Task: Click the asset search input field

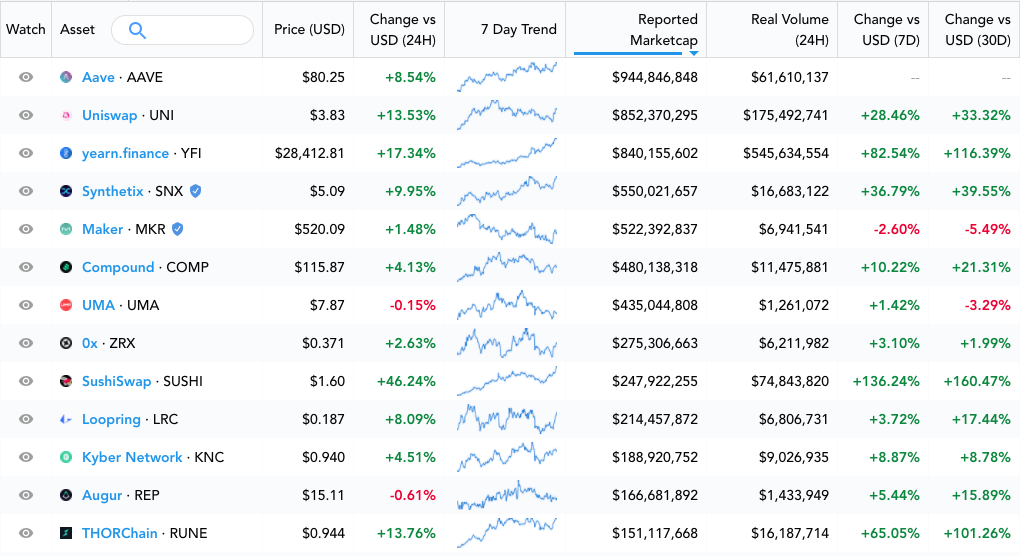Action: click(182, 30)
